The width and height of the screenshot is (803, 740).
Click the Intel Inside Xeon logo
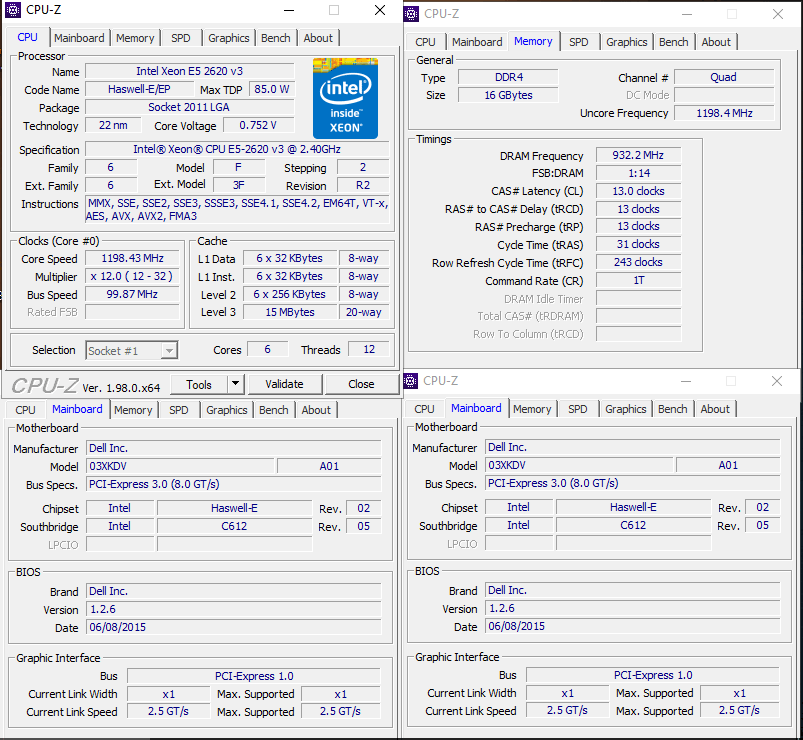tap(345, 98)
